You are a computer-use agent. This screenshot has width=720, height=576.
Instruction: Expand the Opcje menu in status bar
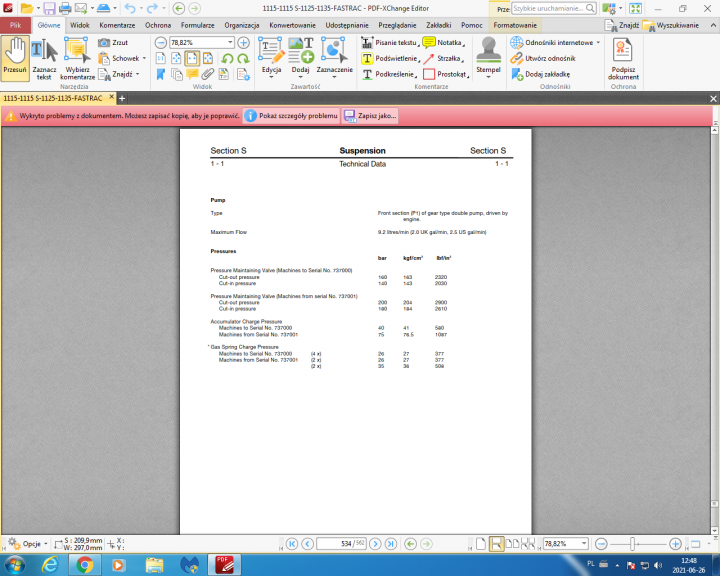tap(31, 543)
